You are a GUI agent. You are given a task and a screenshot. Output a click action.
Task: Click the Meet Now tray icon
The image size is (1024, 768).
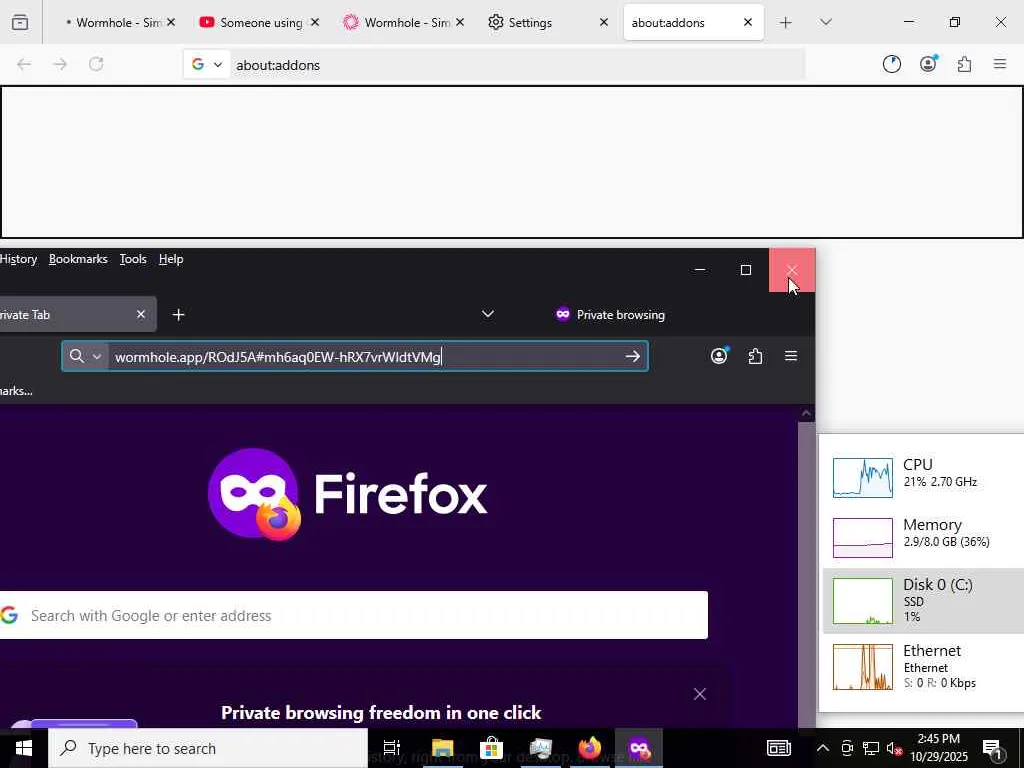pos(846,748)
